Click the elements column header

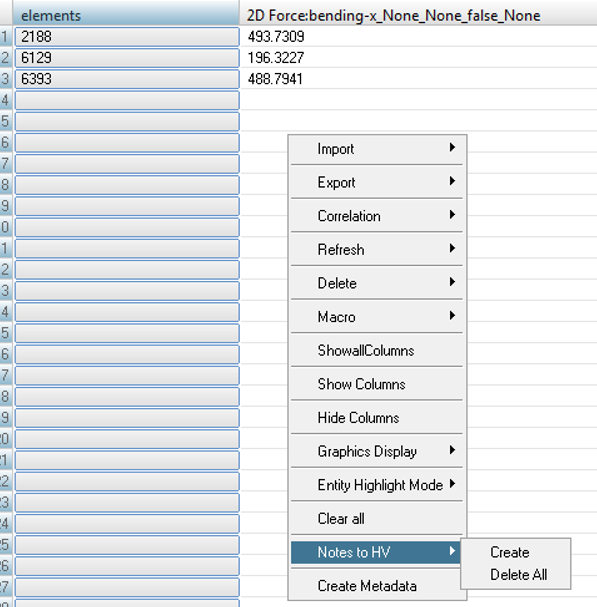click(126, 15)
